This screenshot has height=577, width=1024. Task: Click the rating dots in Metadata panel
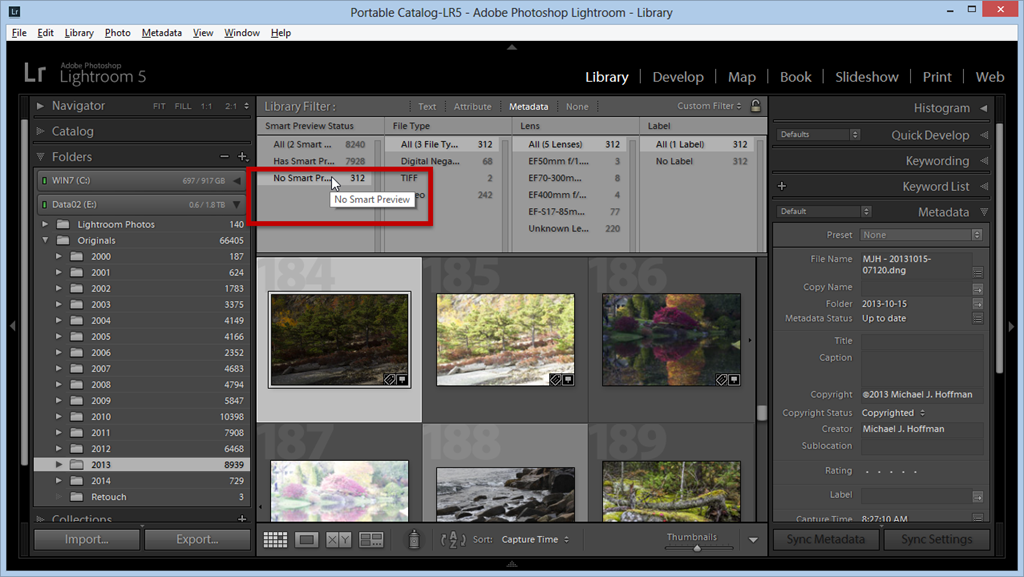pyautogui.click(x=892, y=471)
